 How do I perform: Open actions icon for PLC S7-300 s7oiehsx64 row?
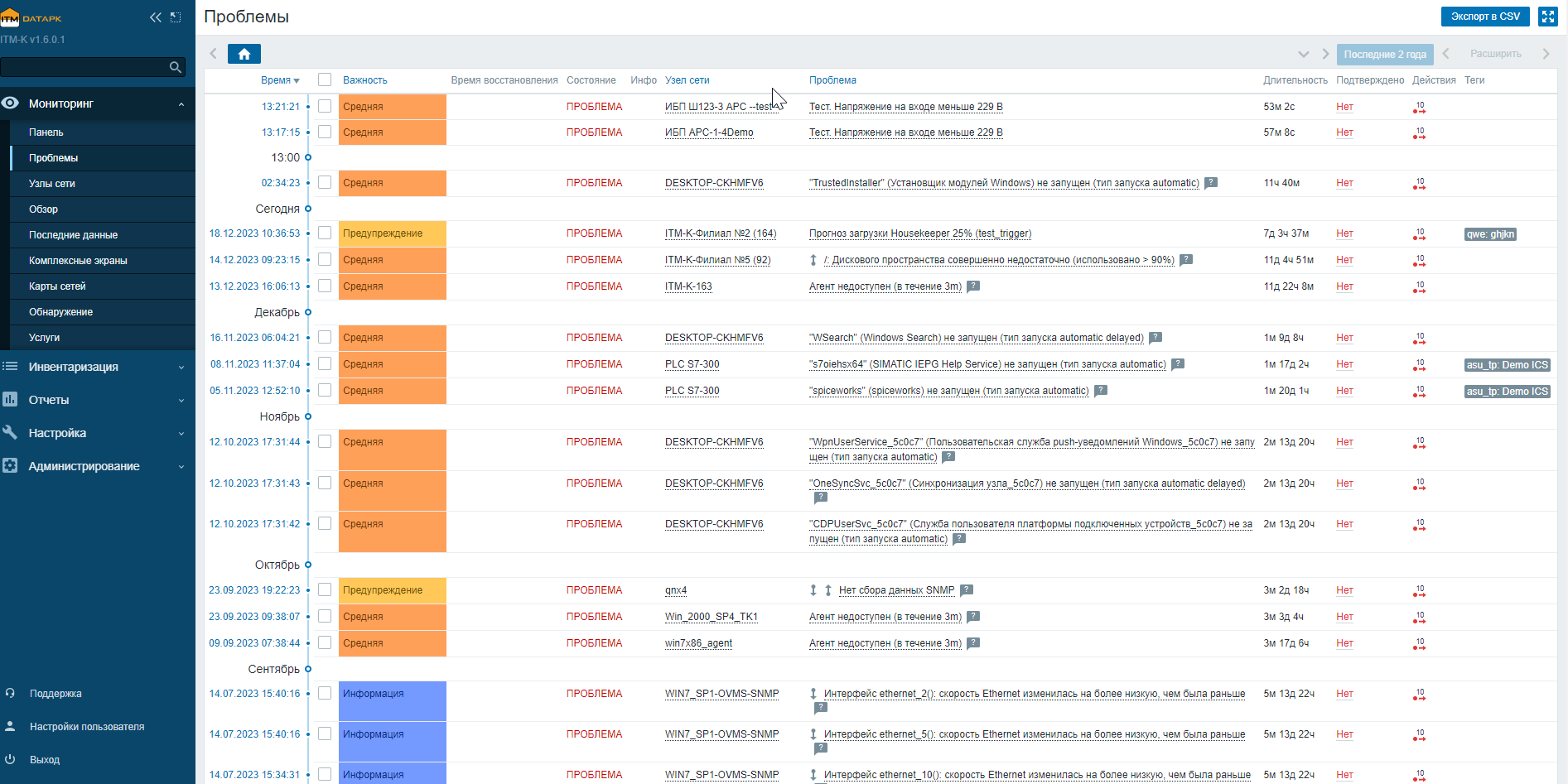pos(1420,364)
